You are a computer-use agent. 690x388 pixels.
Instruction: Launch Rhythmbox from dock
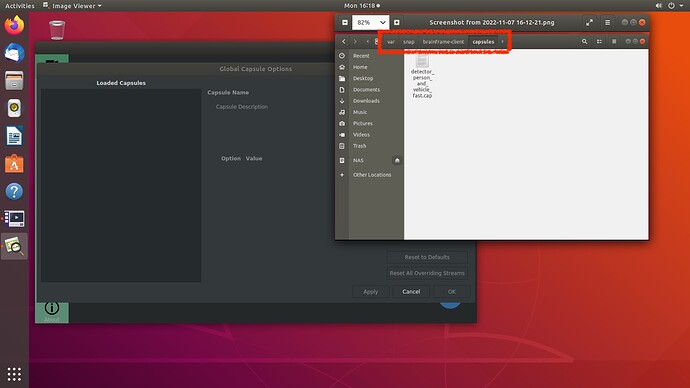pos(14,108)
